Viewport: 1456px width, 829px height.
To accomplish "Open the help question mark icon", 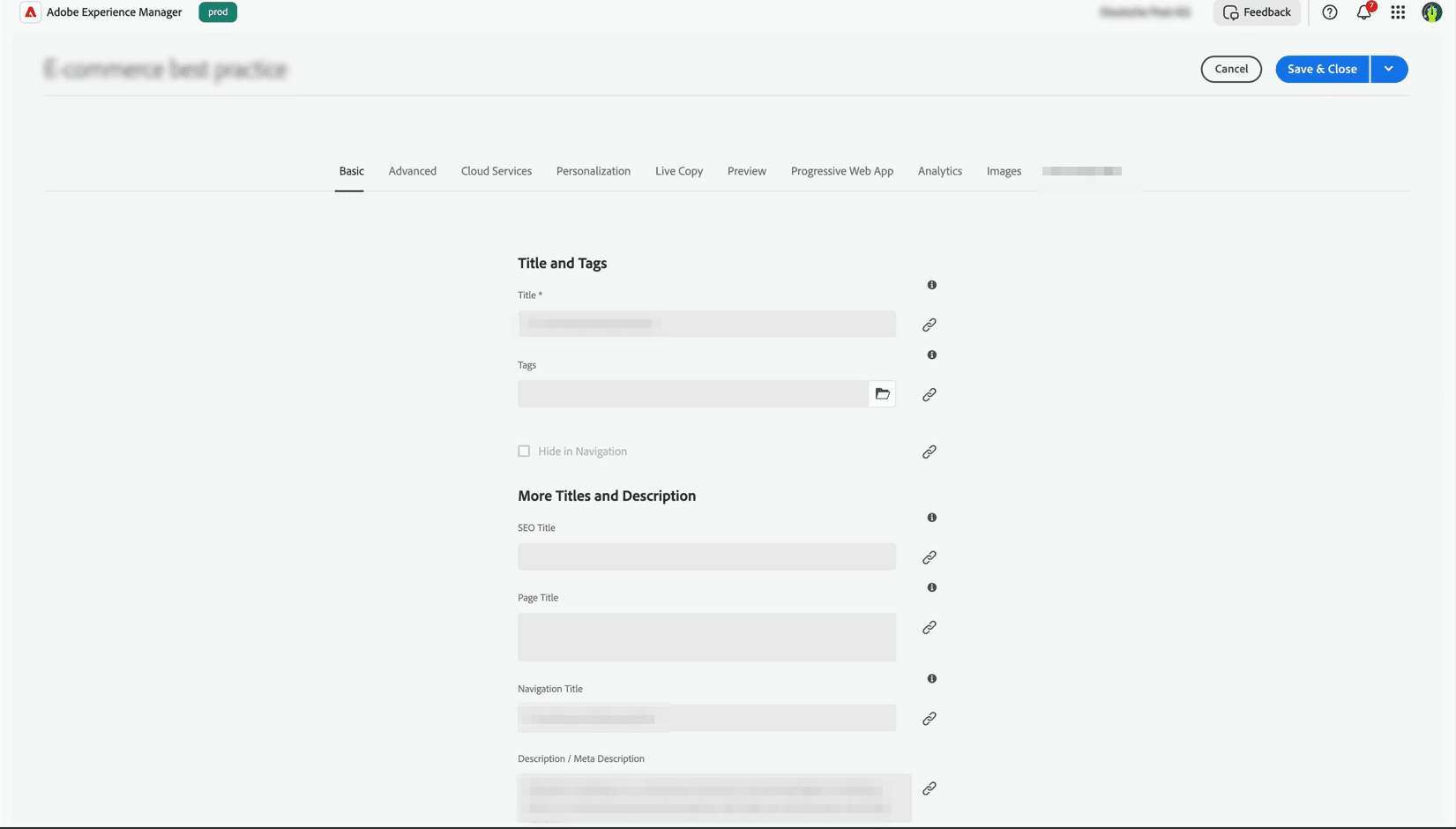I will click(x=1329, y=12).
